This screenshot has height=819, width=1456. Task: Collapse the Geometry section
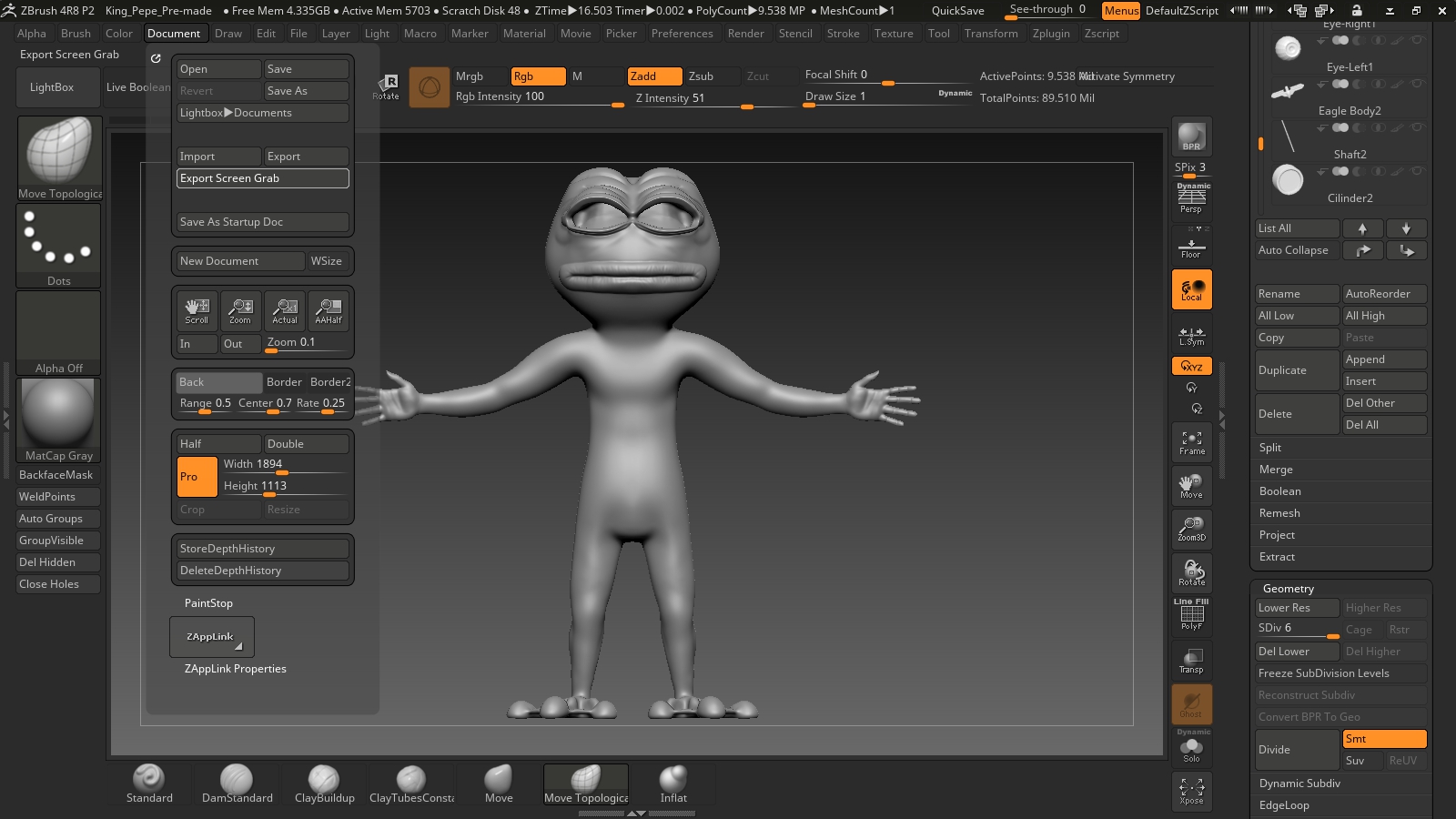tap(1288, 589)
